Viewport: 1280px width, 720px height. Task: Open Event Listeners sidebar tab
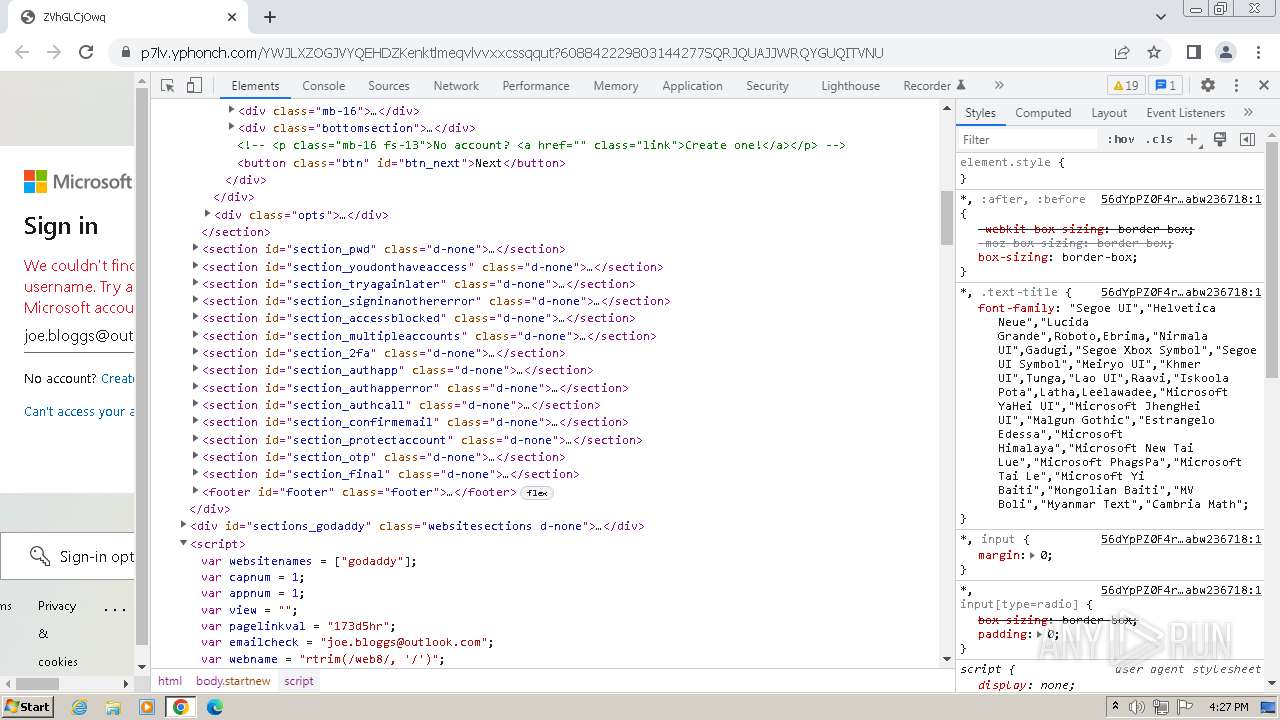coord(1185,113)
